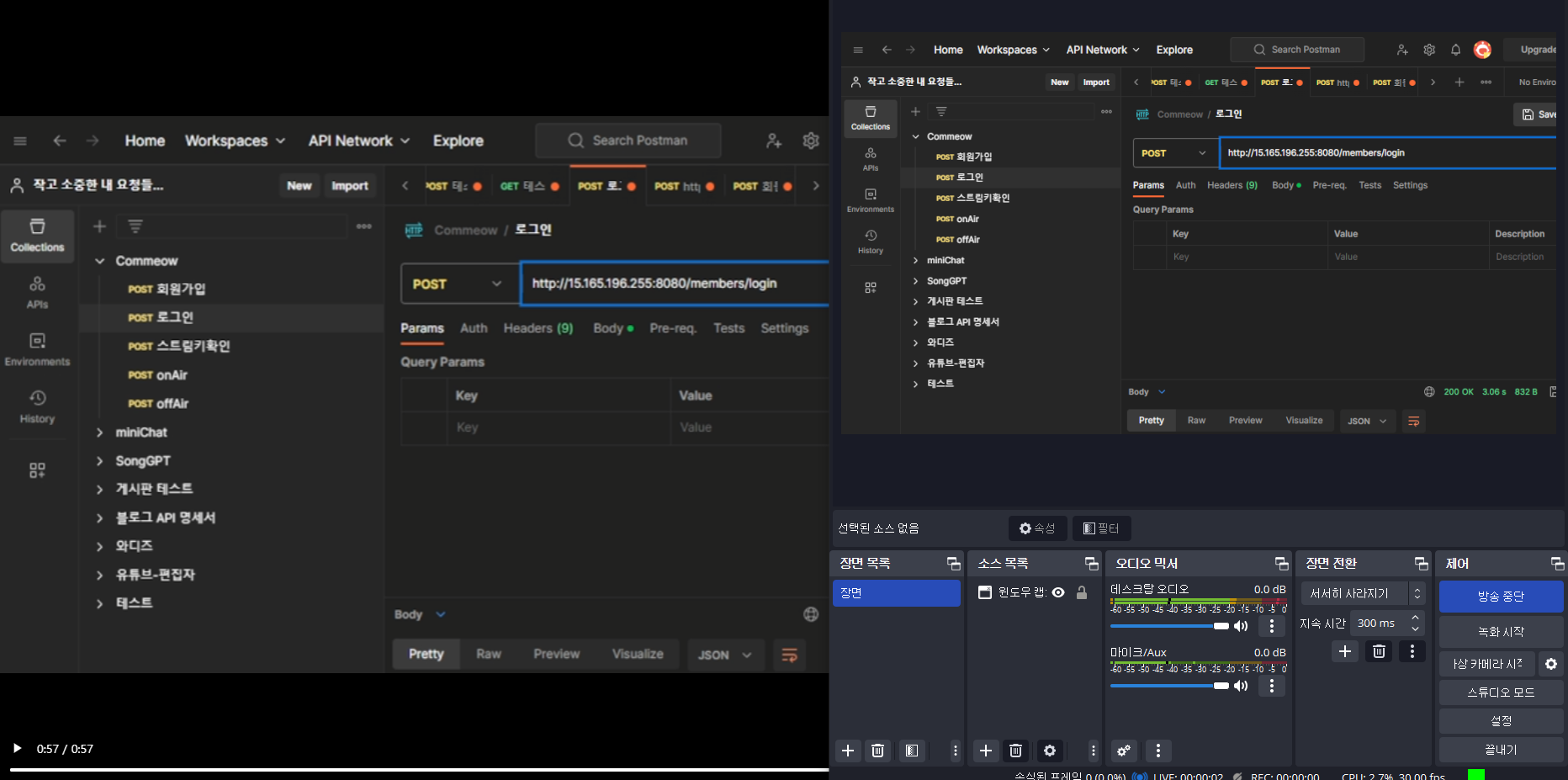This screenshot has height=780, width=1568.
Task: Undock the 장면 목록 panel
Action: click(x=953, y=564)
